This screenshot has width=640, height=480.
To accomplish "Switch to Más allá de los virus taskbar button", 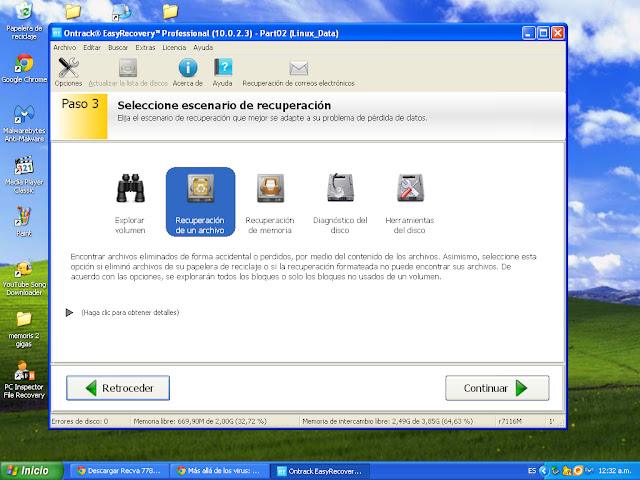I will (219, 471).
